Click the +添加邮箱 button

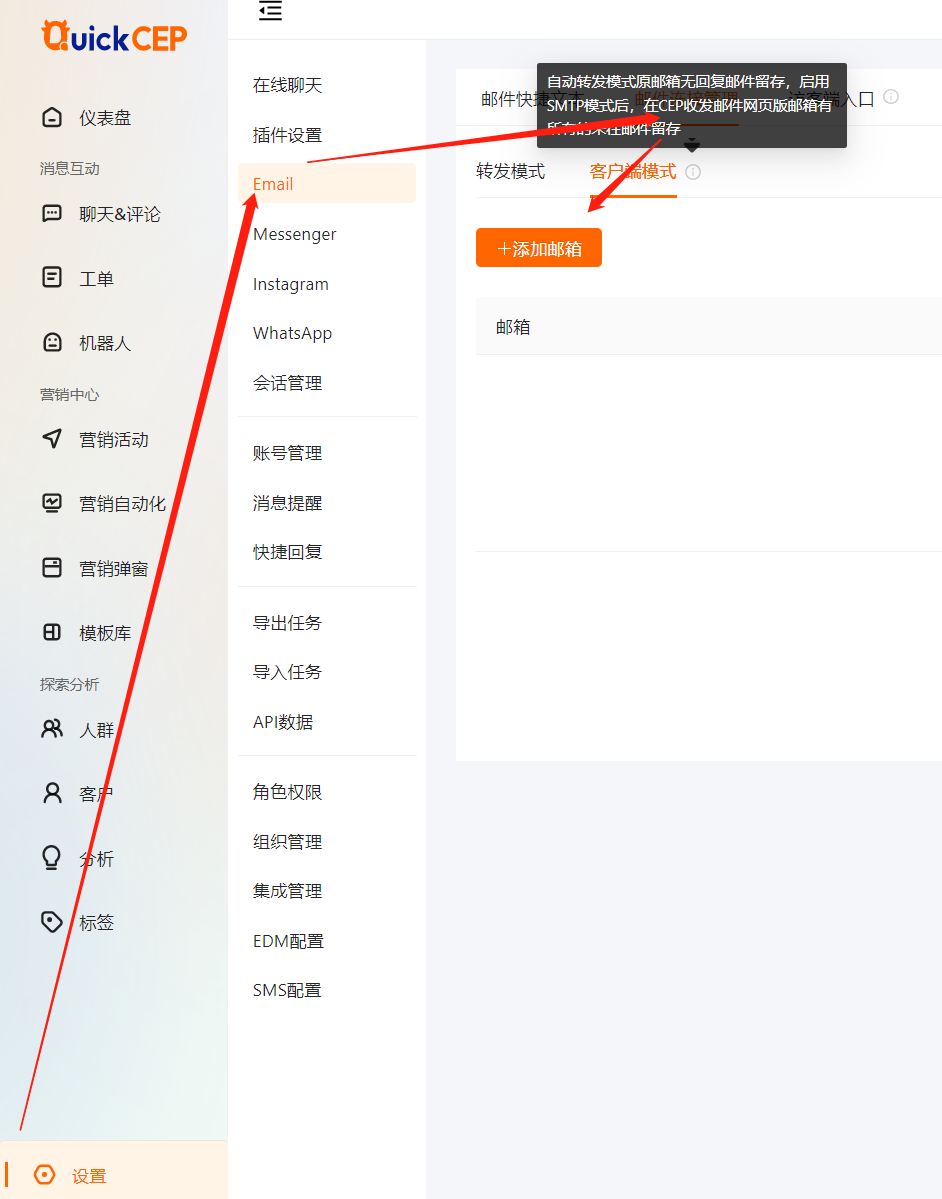539,248
